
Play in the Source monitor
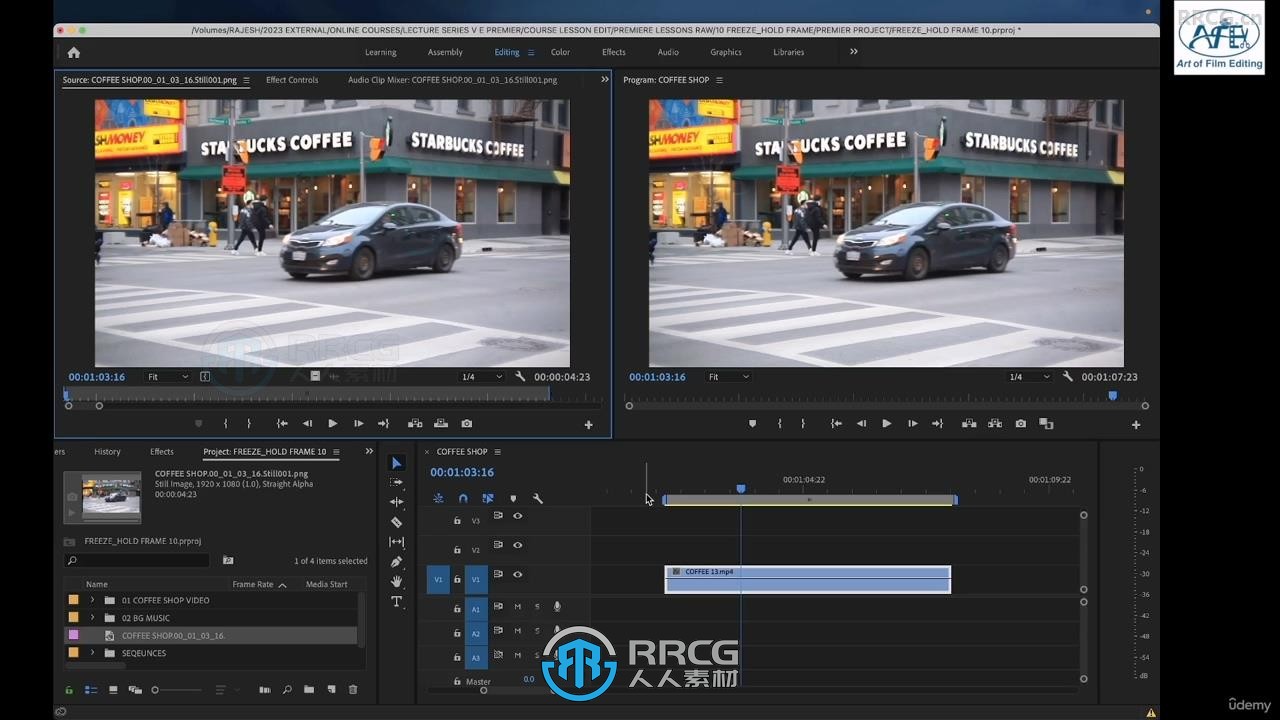click(x=333, y=424)
